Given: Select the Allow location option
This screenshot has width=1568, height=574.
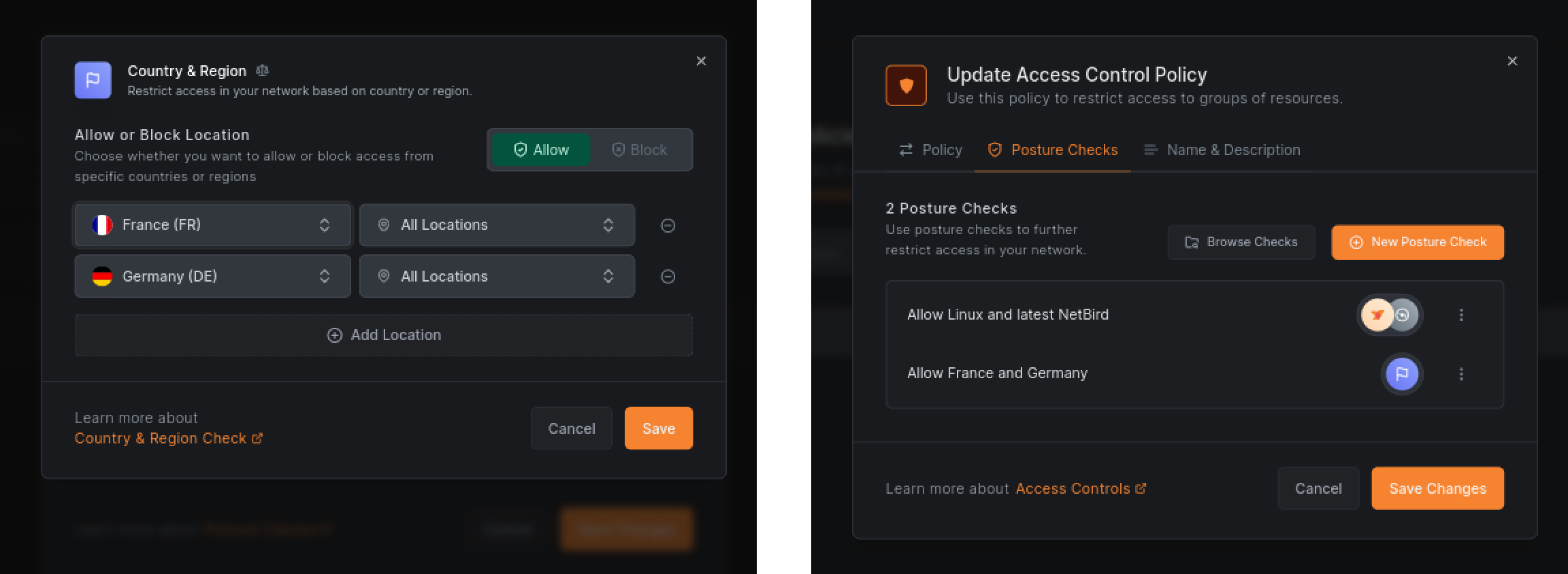Looking at the screenshot, I should click(541, 150).
